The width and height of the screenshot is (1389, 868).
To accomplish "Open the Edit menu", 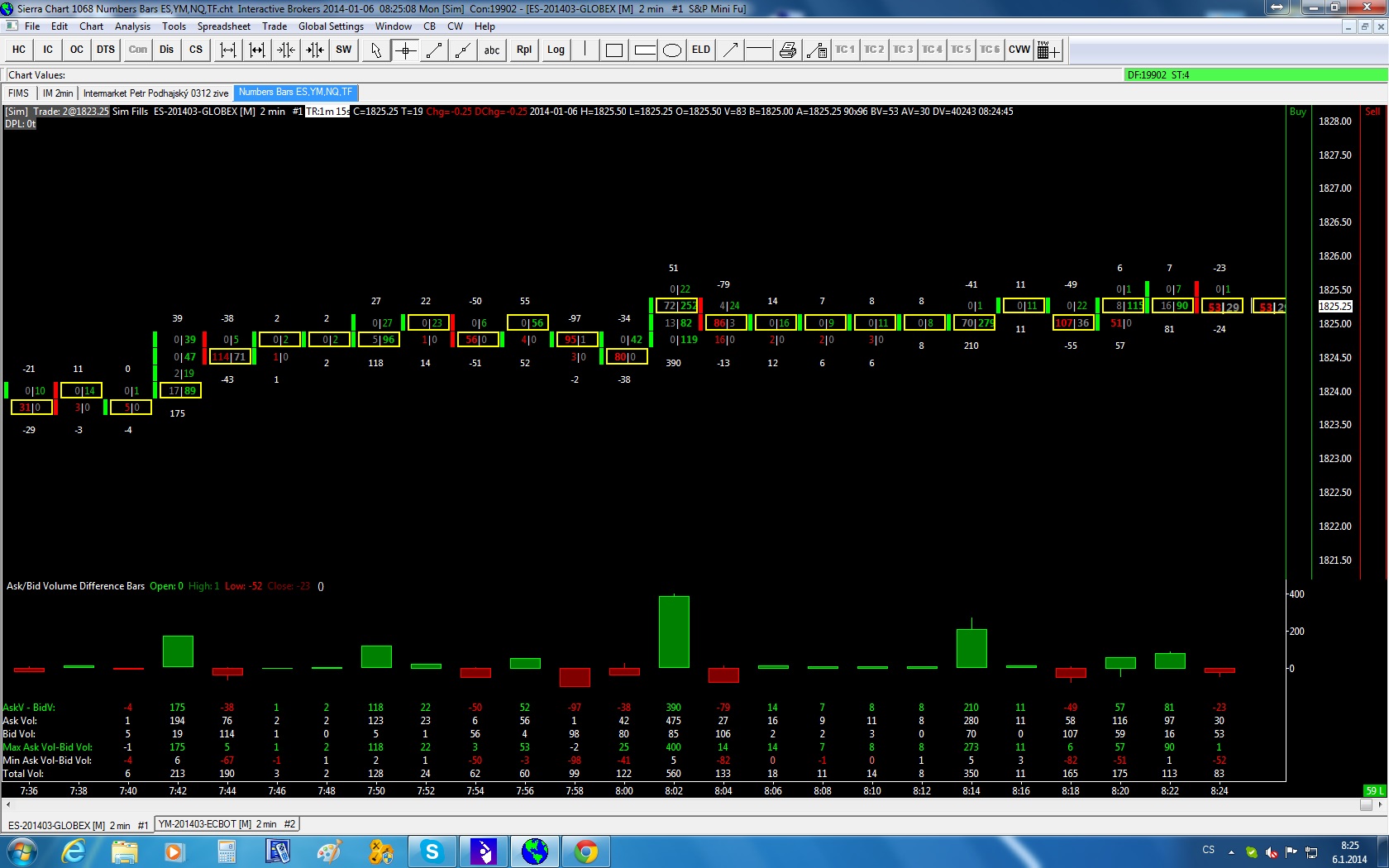I will [x=60, y=26].
